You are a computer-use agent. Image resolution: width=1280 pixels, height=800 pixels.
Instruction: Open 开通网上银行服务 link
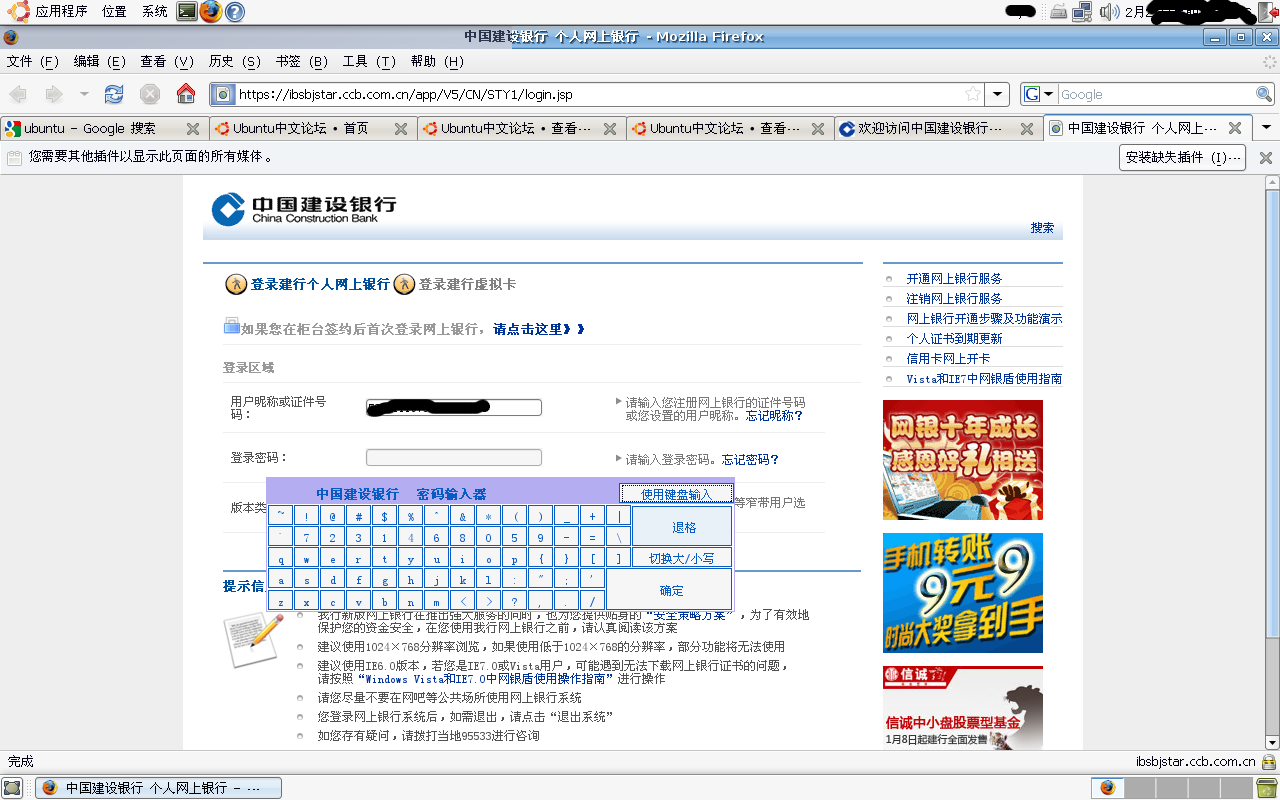click(954, 278)
